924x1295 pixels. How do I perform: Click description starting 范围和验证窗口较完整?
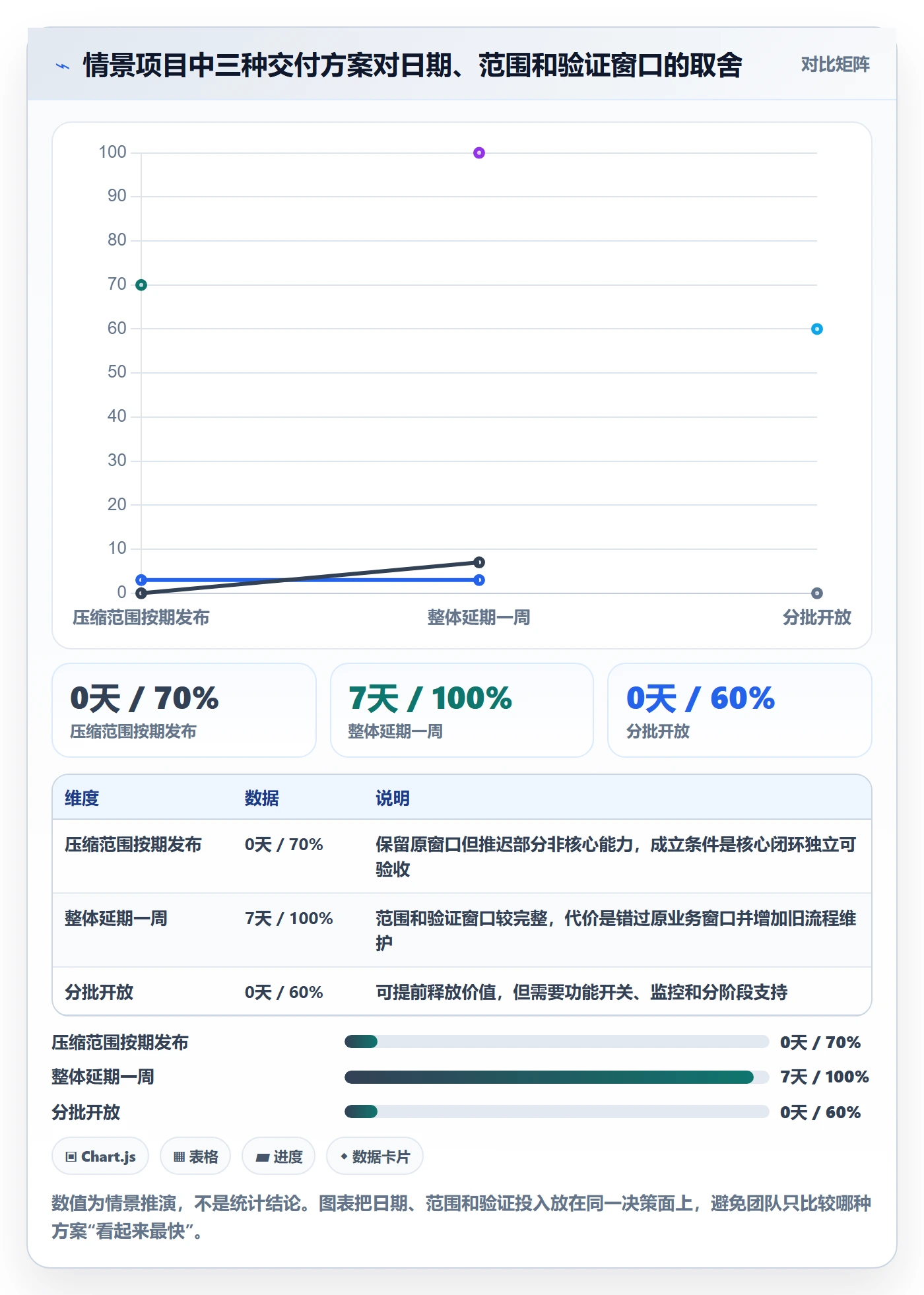(616, 931)
